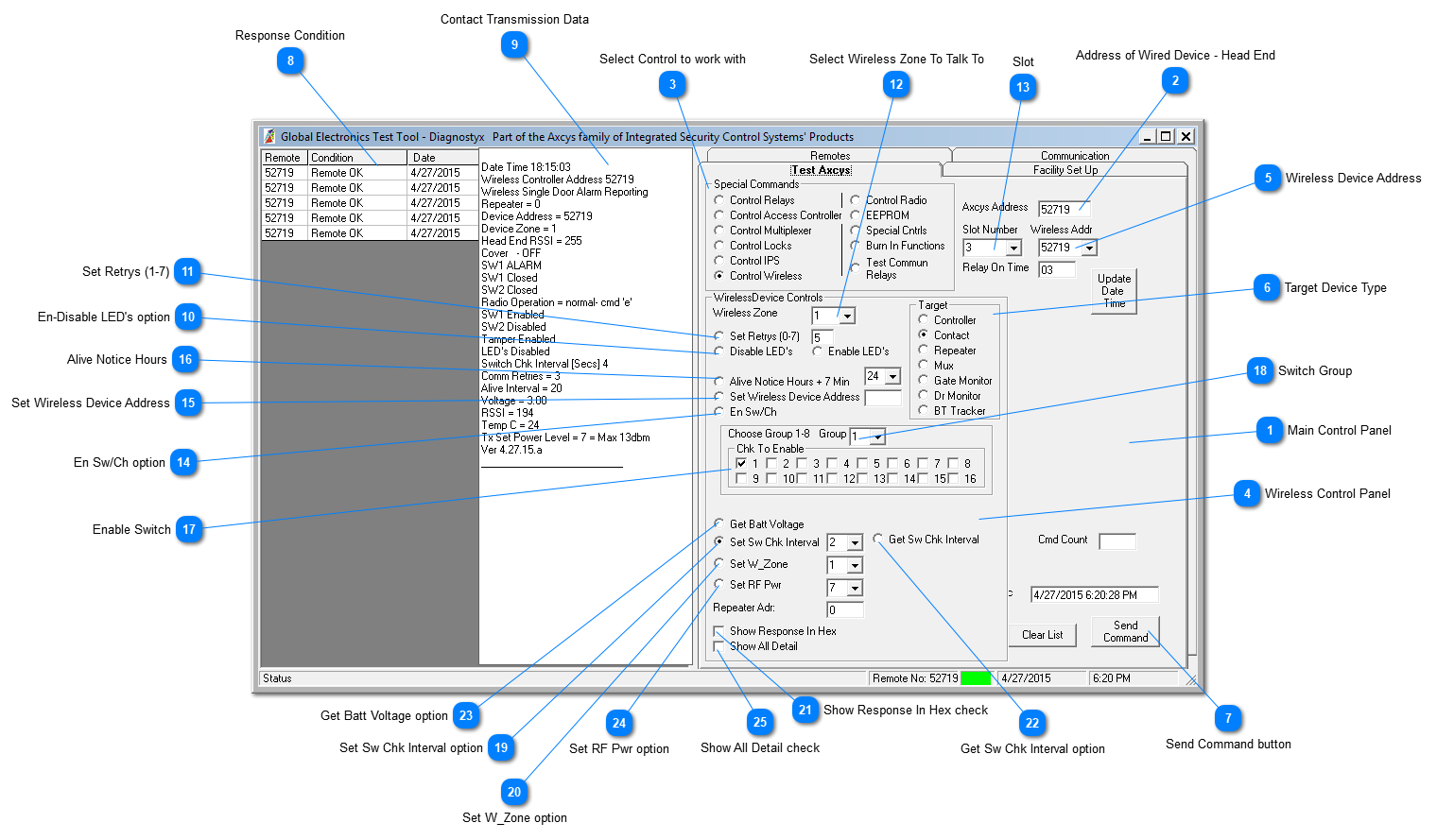Choose the Set W_Zone radio button
Viewport: 1437px width, 840px height.
719,564
